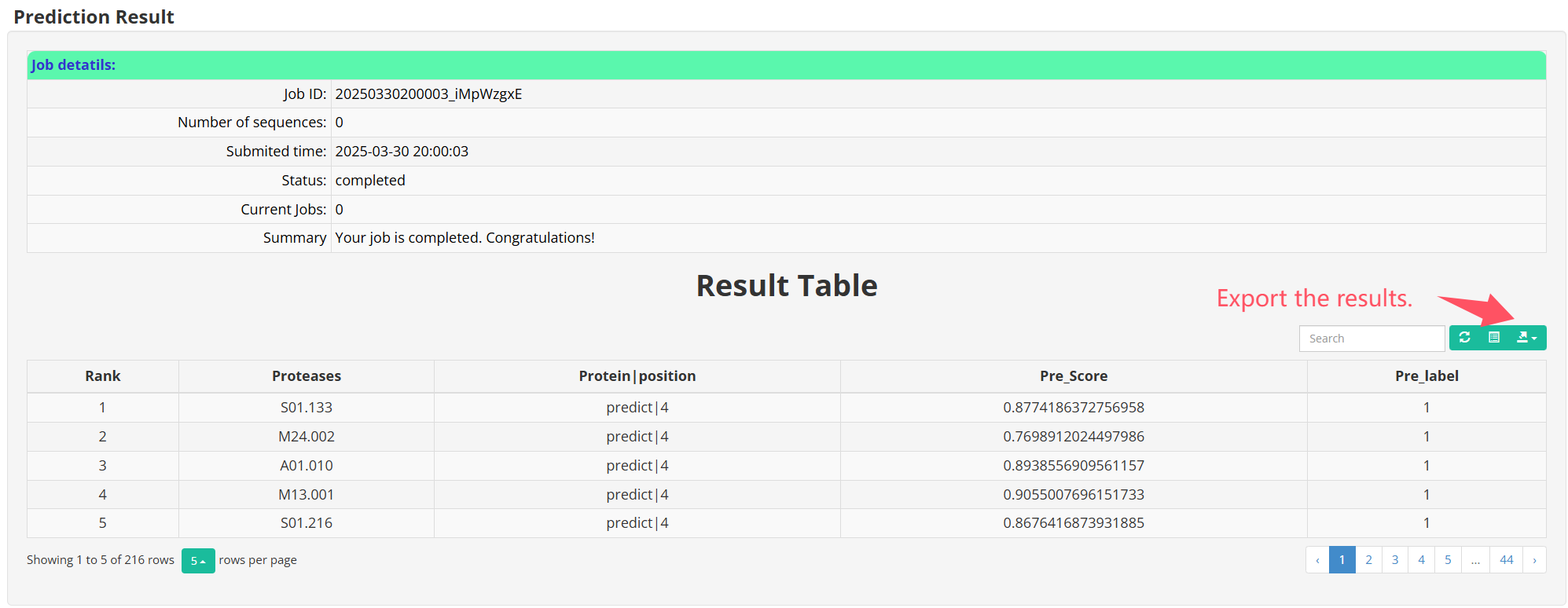Switch to page 5 of results
The image size is (1568, 608).
coord(1448,560)
